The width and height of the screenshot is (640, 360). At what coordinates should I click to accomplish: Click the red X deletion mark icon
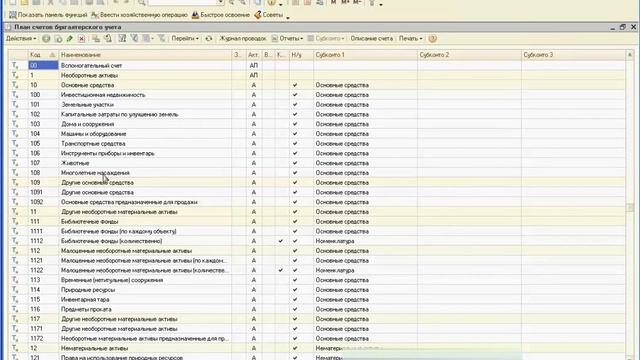[82, 39]
